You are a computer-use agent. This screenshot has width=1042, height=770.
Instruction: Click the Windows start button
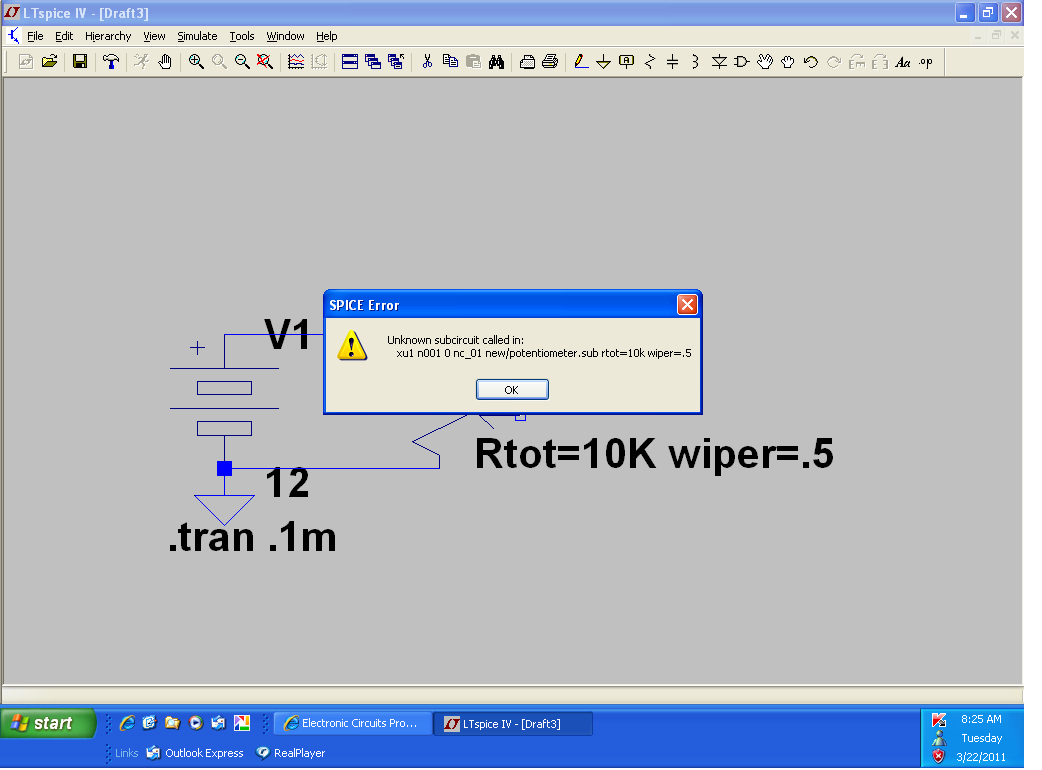[47, 723]
